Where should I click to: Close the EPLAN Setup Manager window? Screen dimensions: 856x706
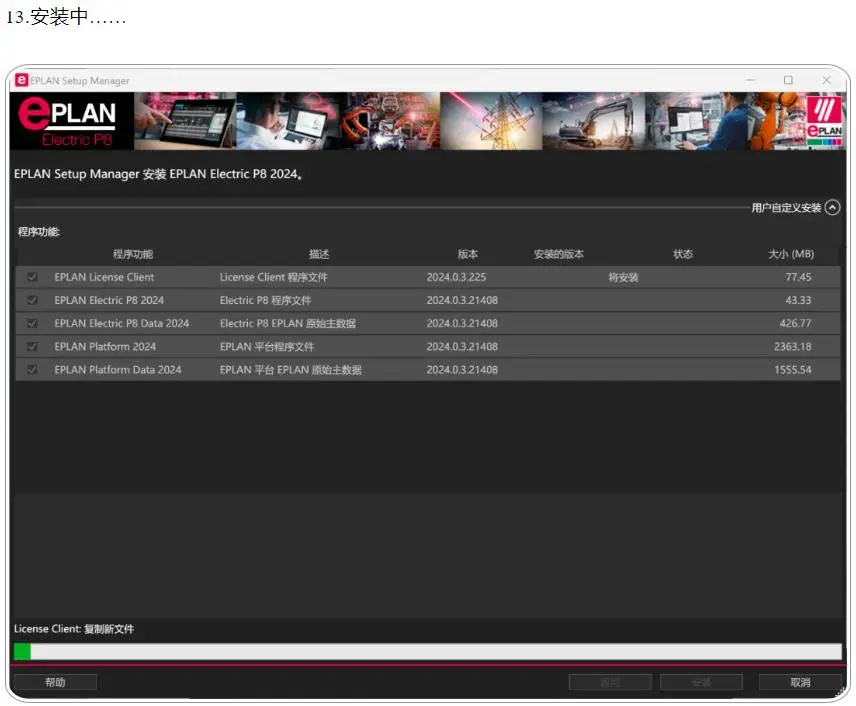[x=827, y=80]
